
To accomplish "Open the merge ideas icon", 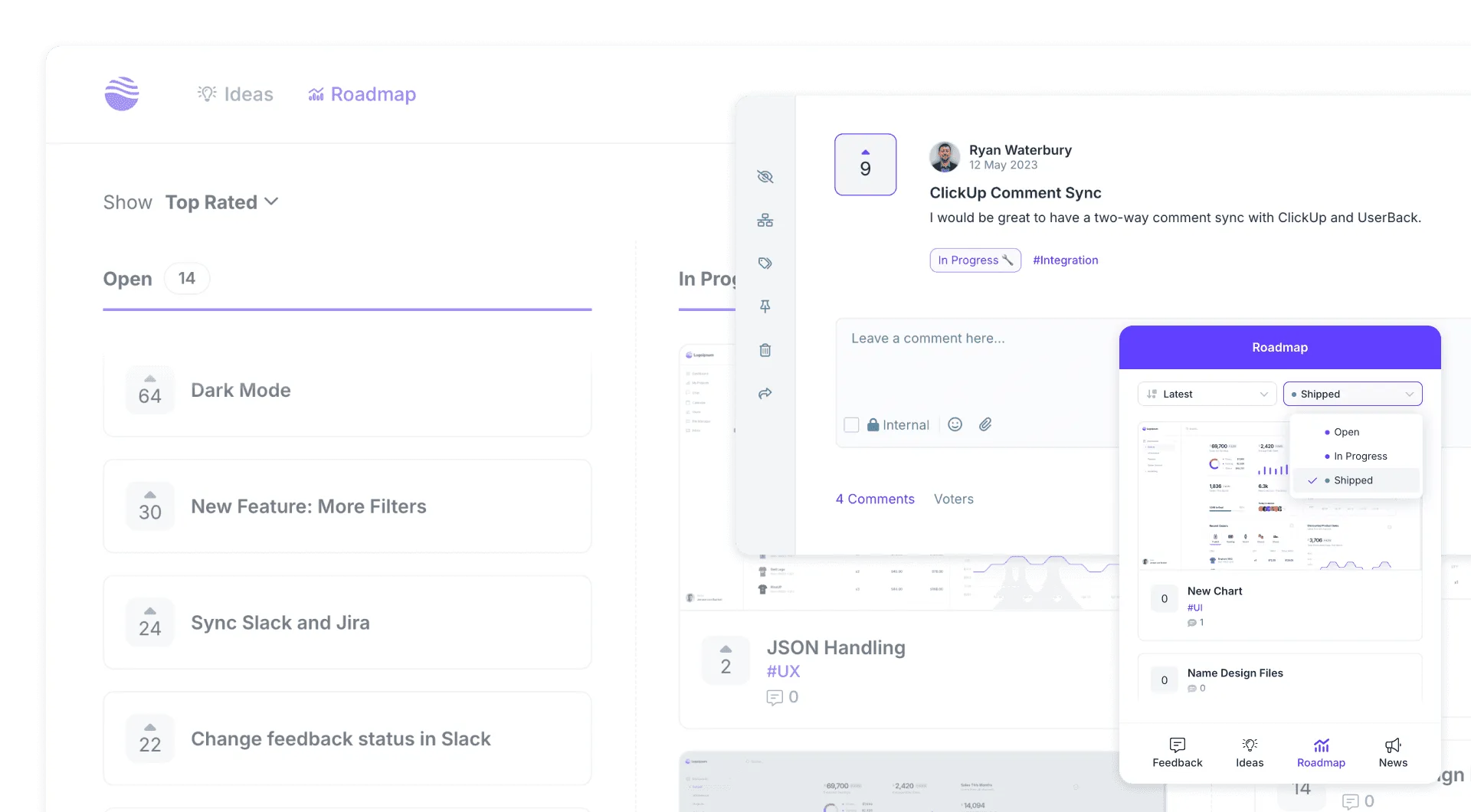I will 765,220.
